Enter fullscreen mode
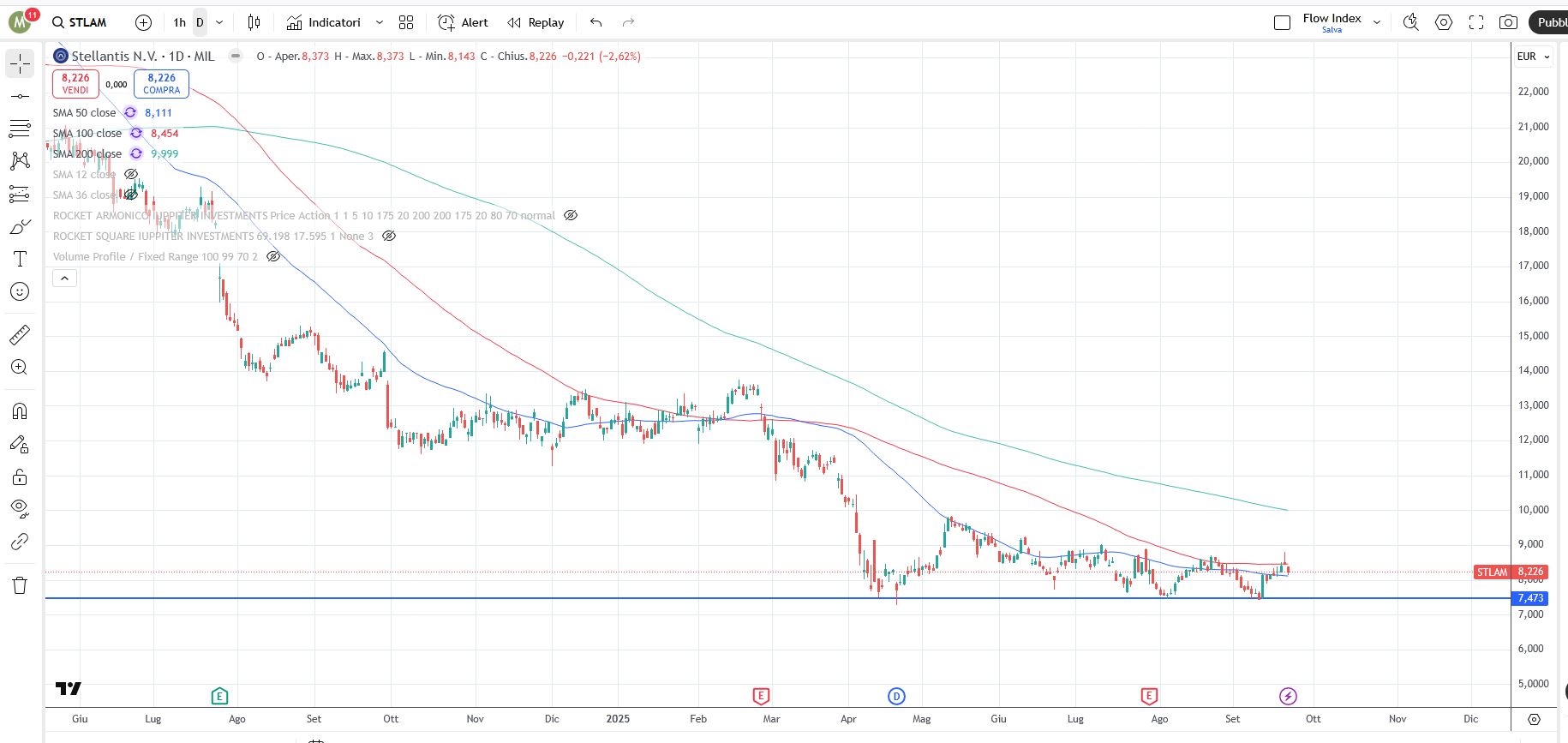This screenshot has width=1568, height=743. click(x=1476, y=22)
